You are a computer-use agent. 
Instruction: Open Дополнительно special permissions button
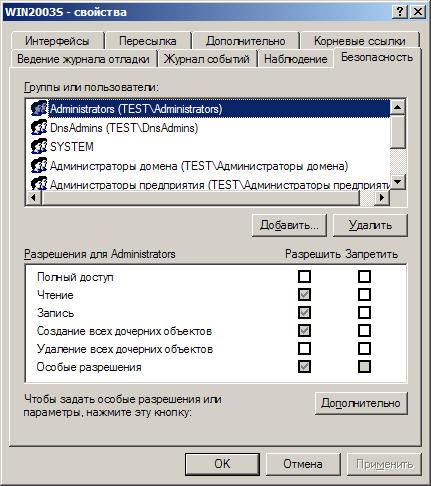361,403
